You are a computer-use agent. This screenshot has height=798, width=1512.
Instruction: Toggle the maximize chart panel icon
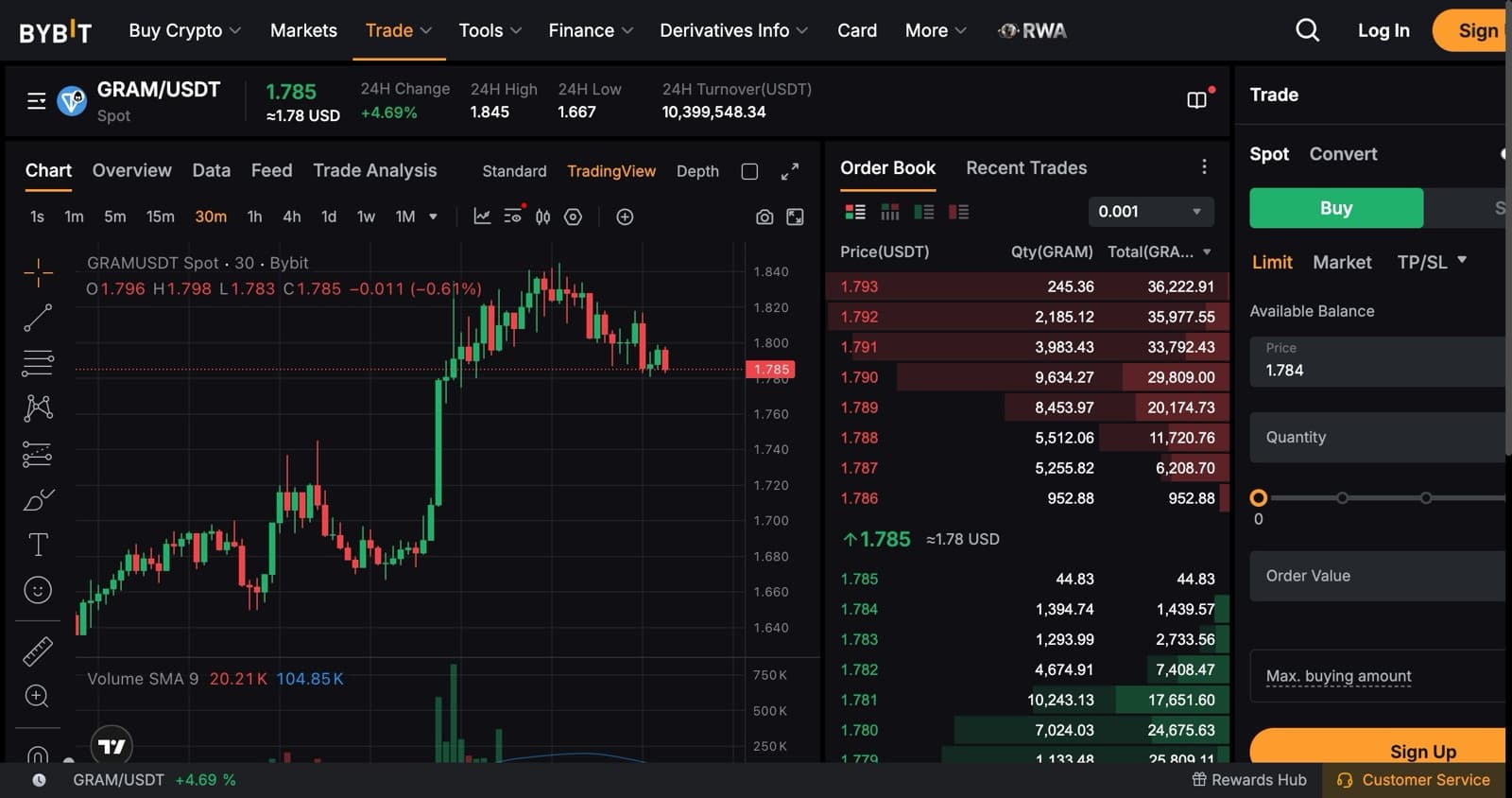click(x=795, y=217)
